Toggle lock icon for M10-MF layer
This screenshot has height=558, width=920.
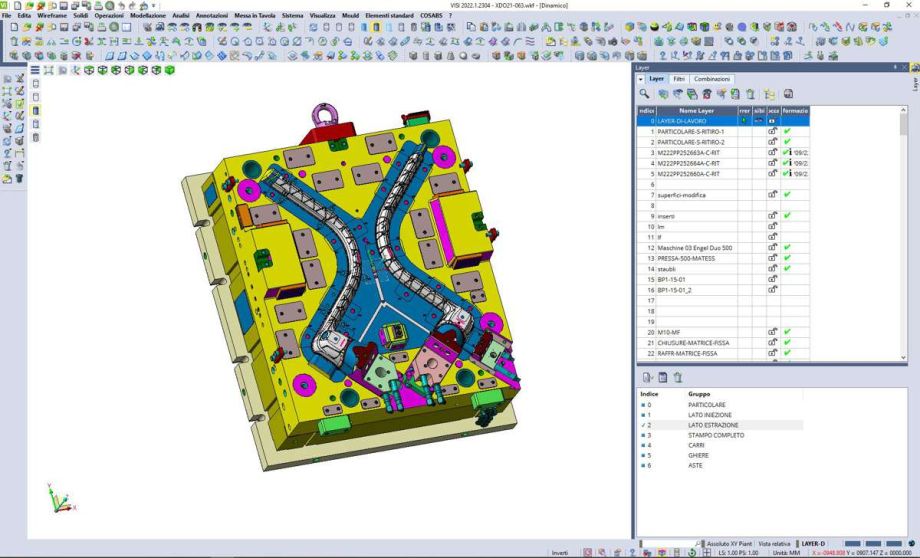click(773, 332)
